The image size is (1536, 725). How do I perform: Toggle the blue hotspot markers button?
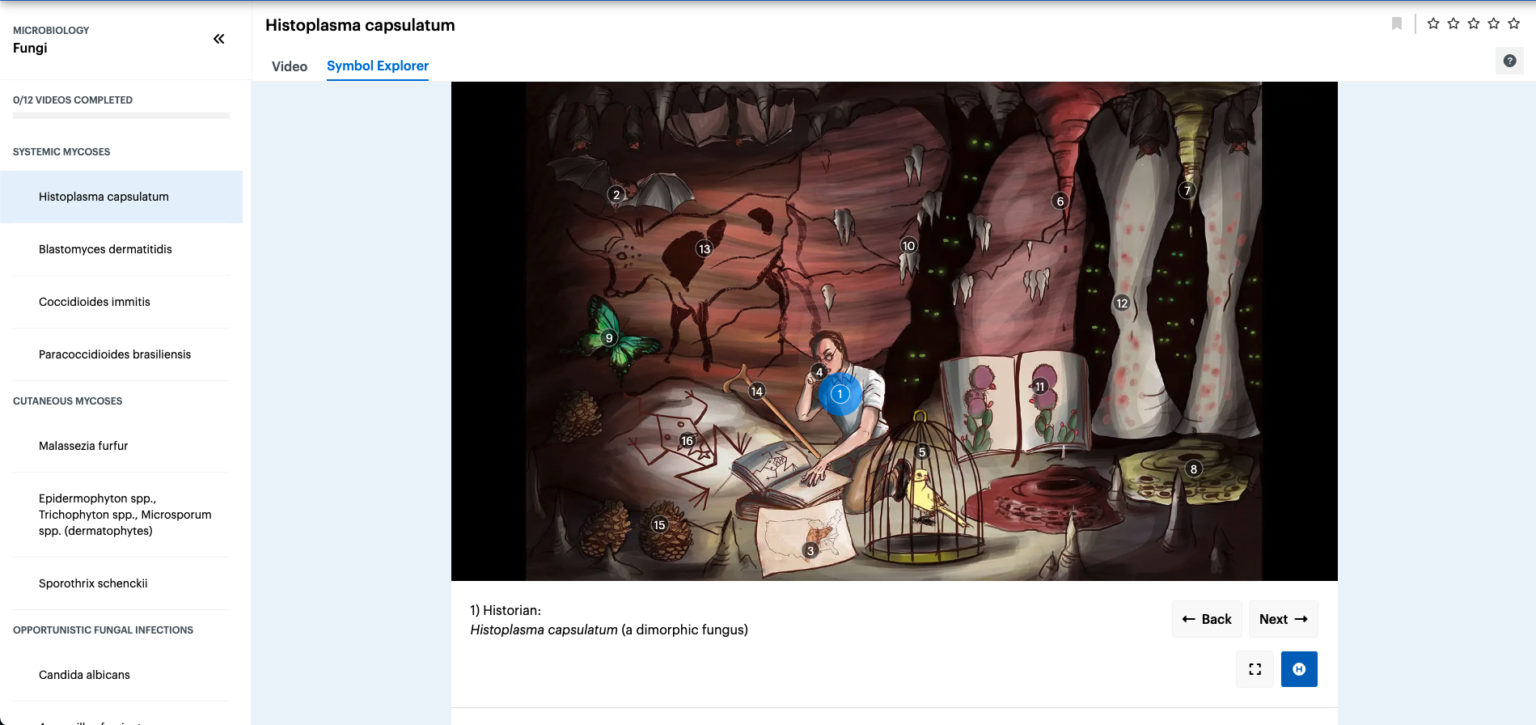[x=1299, y=669]
